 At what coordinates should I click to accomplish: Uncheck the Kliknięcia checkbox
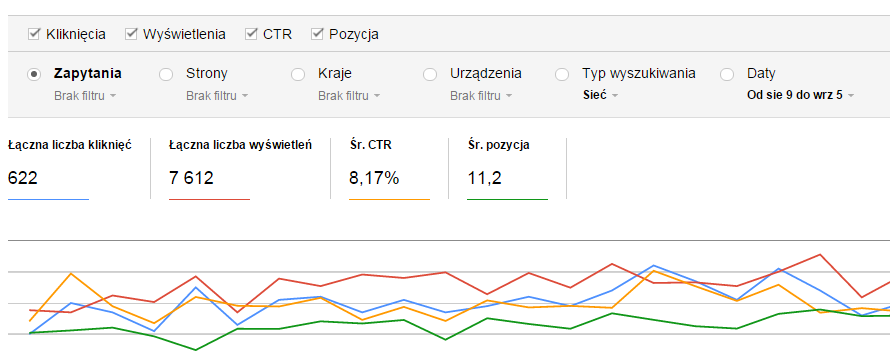(x=34, y=35)
